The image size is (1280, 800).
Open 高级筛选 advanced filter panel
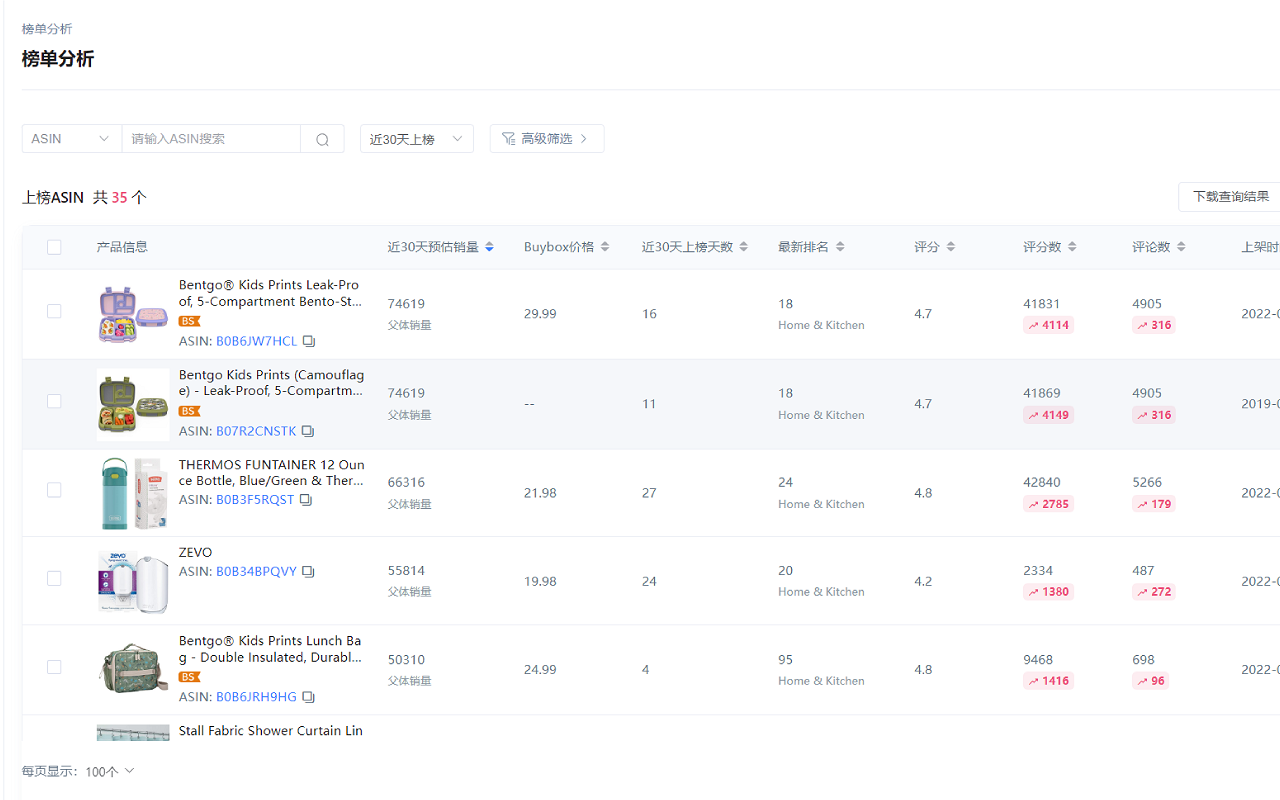(x=546, y=139)
